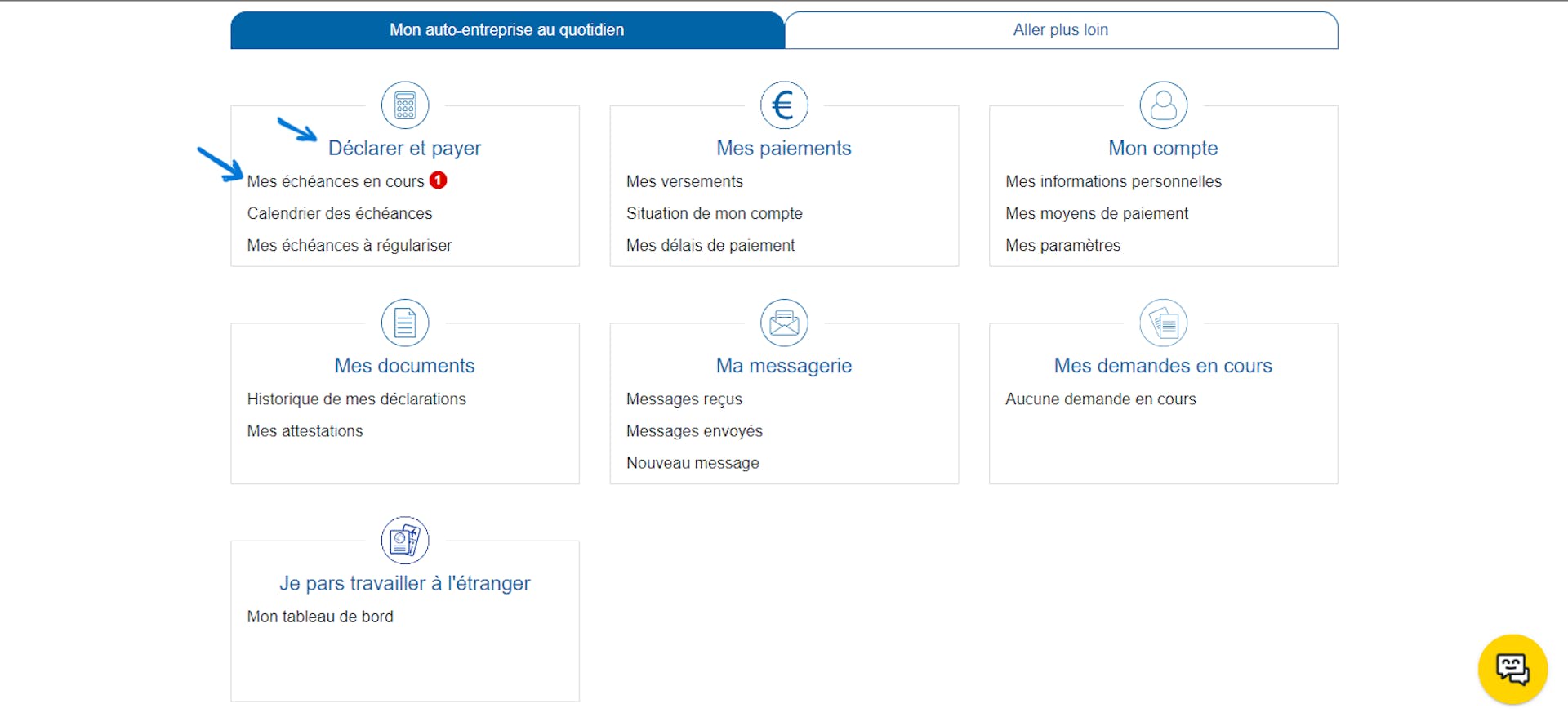Open the Ma messagerie heading
Viewport: 1568px width, 726px height.
point(784,366)
